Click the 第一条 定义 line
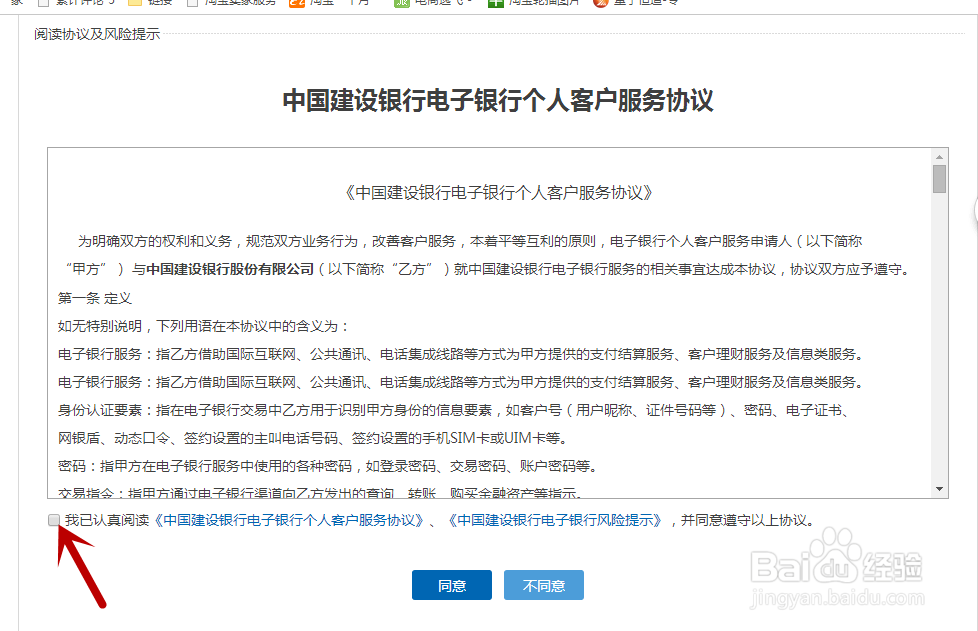 point(95,298)
